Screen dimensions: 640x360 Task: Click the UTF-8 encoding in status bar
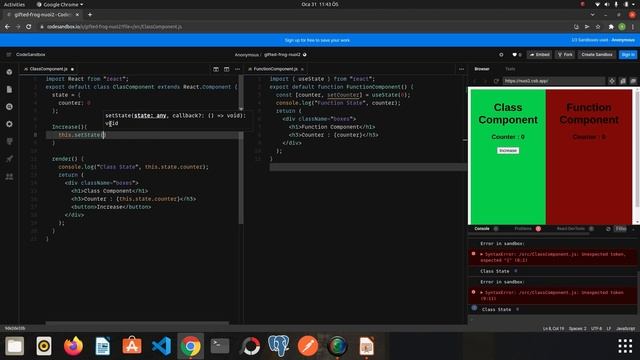tap(596, 328)
